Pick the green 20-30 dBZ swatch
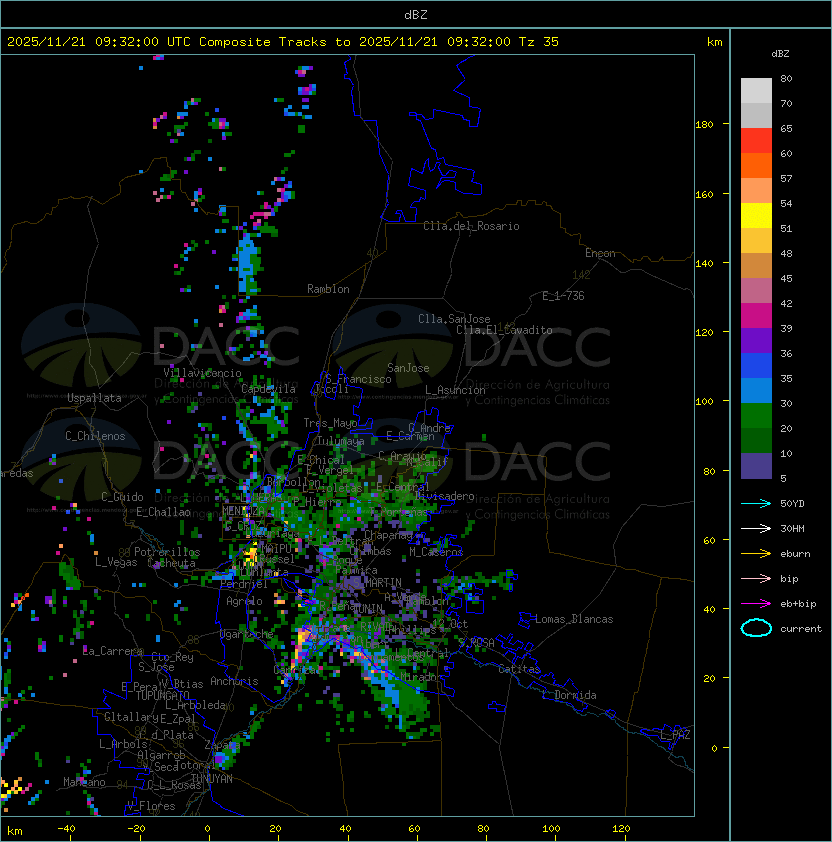This screenshot has height=842, width=832. pyautogui.click(x=756, y=415)
